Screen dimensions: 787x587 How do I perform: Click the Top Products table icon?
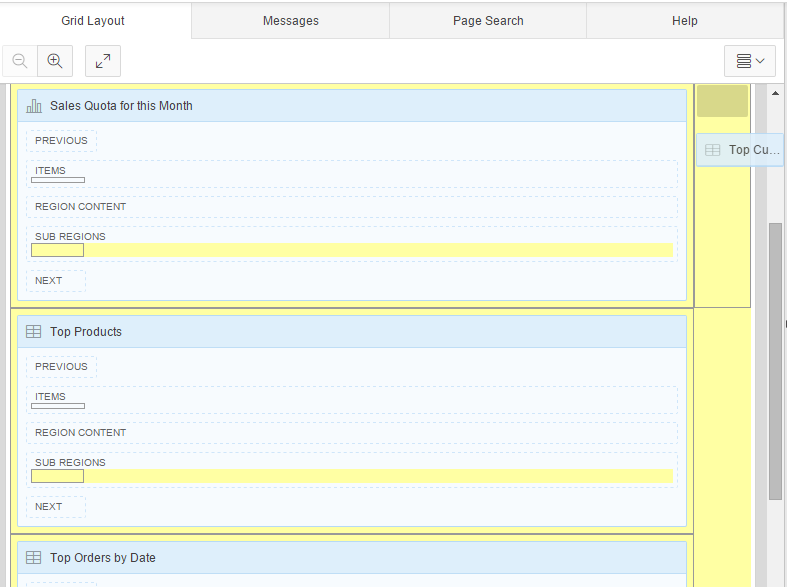pyautogui.click(x=34, y=332)
